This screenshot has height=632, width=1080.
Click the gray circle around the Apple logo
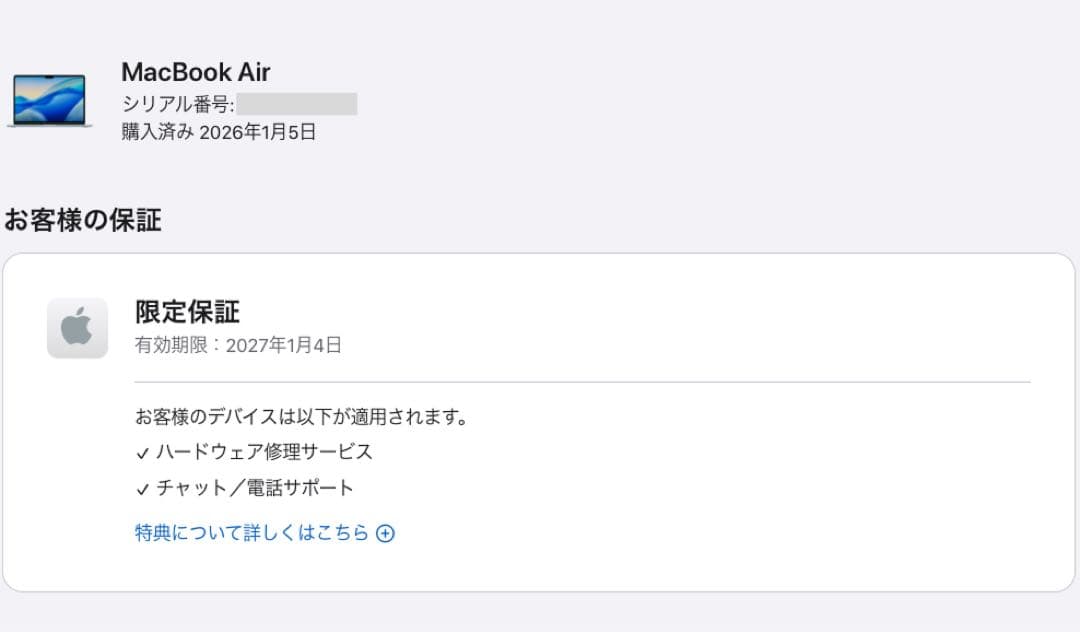78,326
